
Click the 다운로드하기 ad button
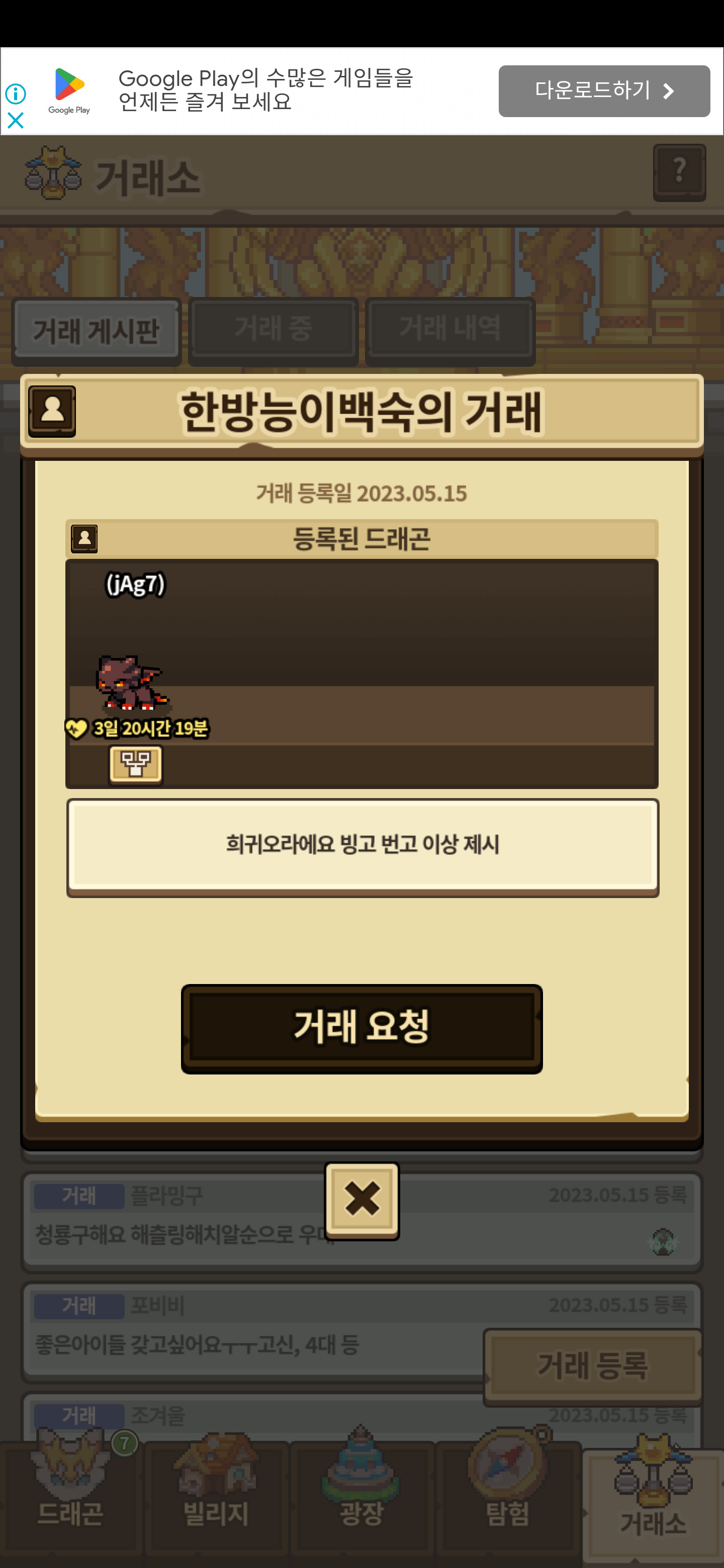coord(604,91)
